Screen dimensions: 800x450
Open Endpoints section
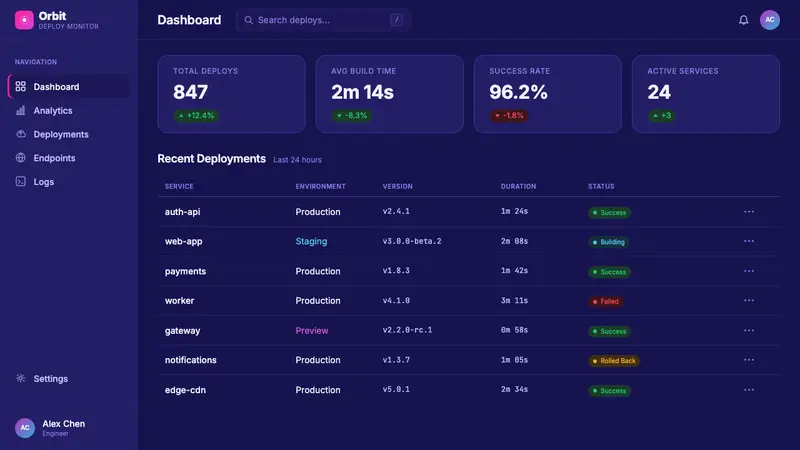coord(69,158)
